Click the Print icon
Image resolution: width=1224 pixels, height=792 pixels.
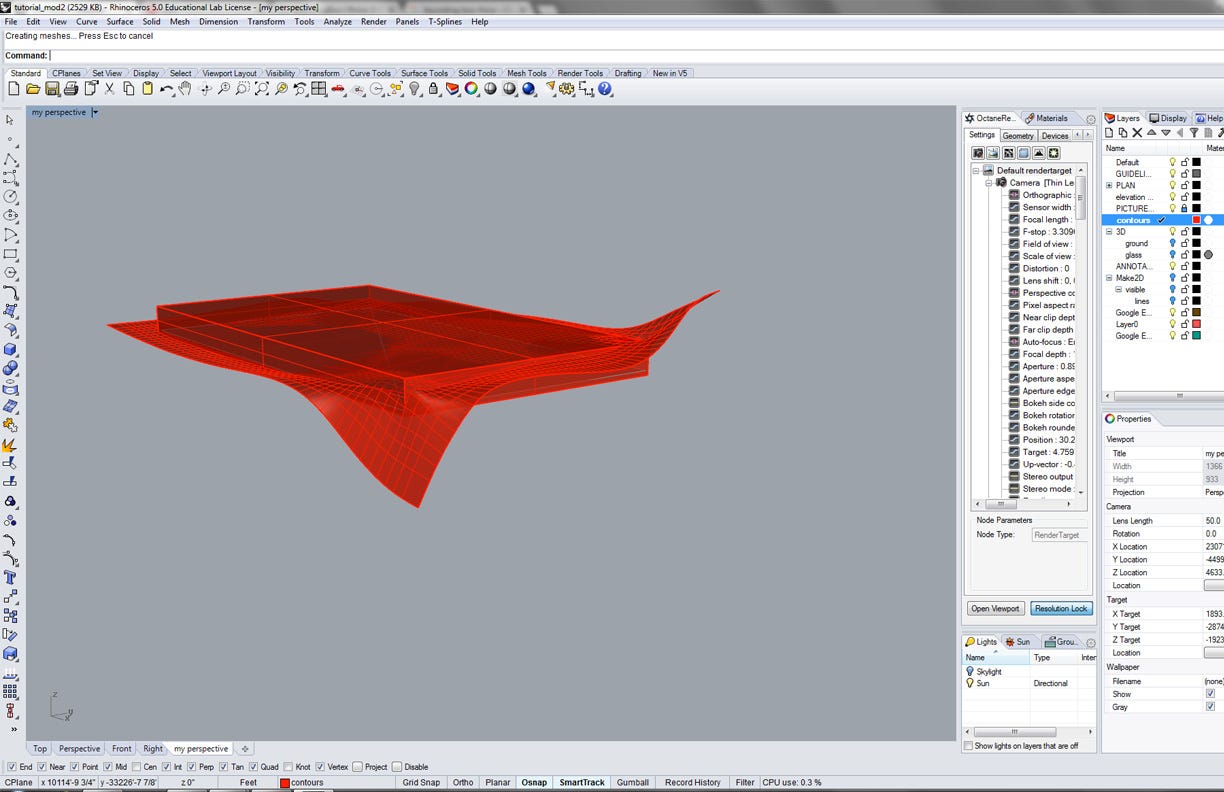[x=71, y=89]
